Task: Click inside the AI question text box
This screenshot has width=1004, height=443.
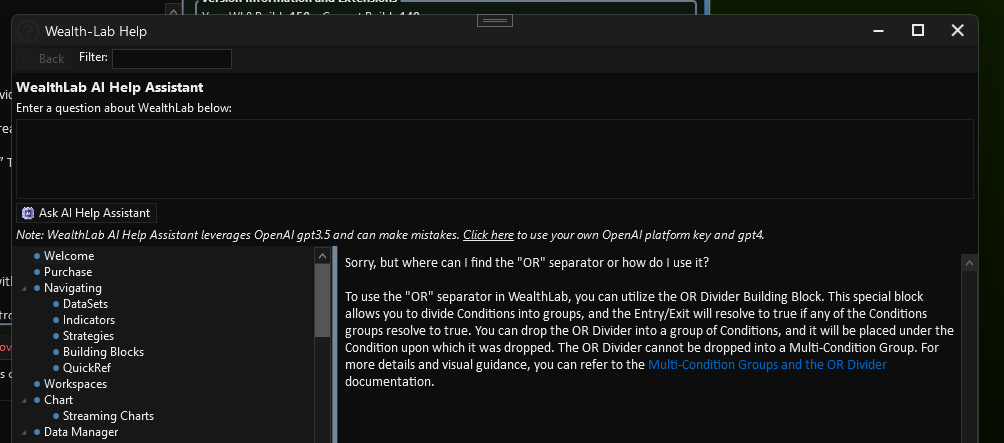Action: tap(494, 159)
